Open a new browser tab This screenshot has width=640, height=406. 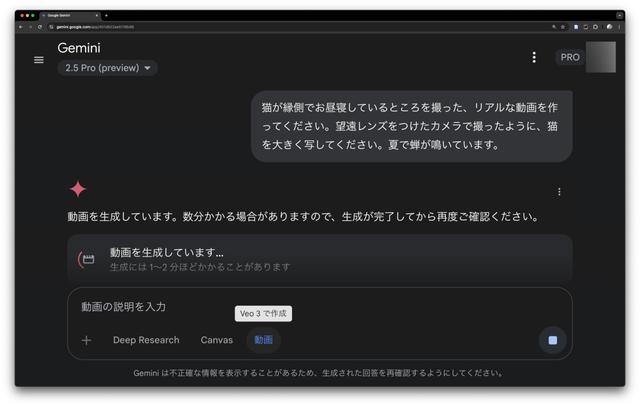pos(106,16)
